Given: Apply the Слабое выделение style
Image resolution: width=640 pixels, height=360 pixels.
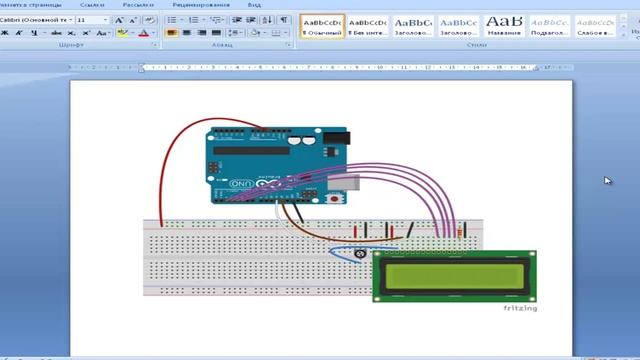Looking at the screenshot, I should pyautogui.click(x=595, y=27).
